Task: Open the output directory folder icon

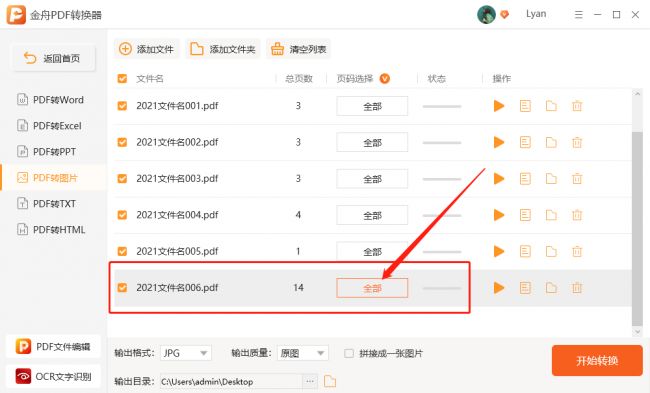Action: tap(330, 381)
